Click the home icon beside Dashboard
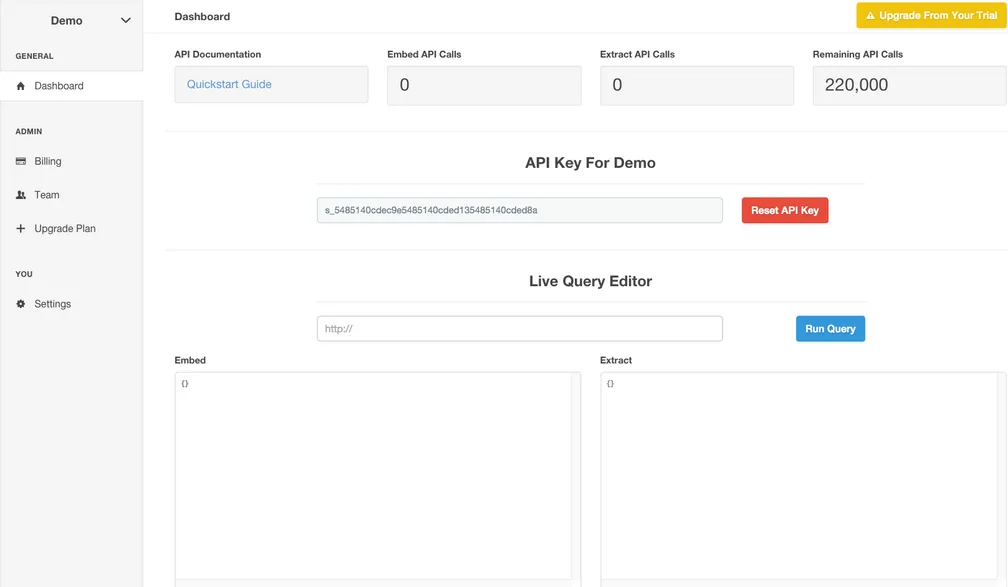 click(x=21, y=86)
